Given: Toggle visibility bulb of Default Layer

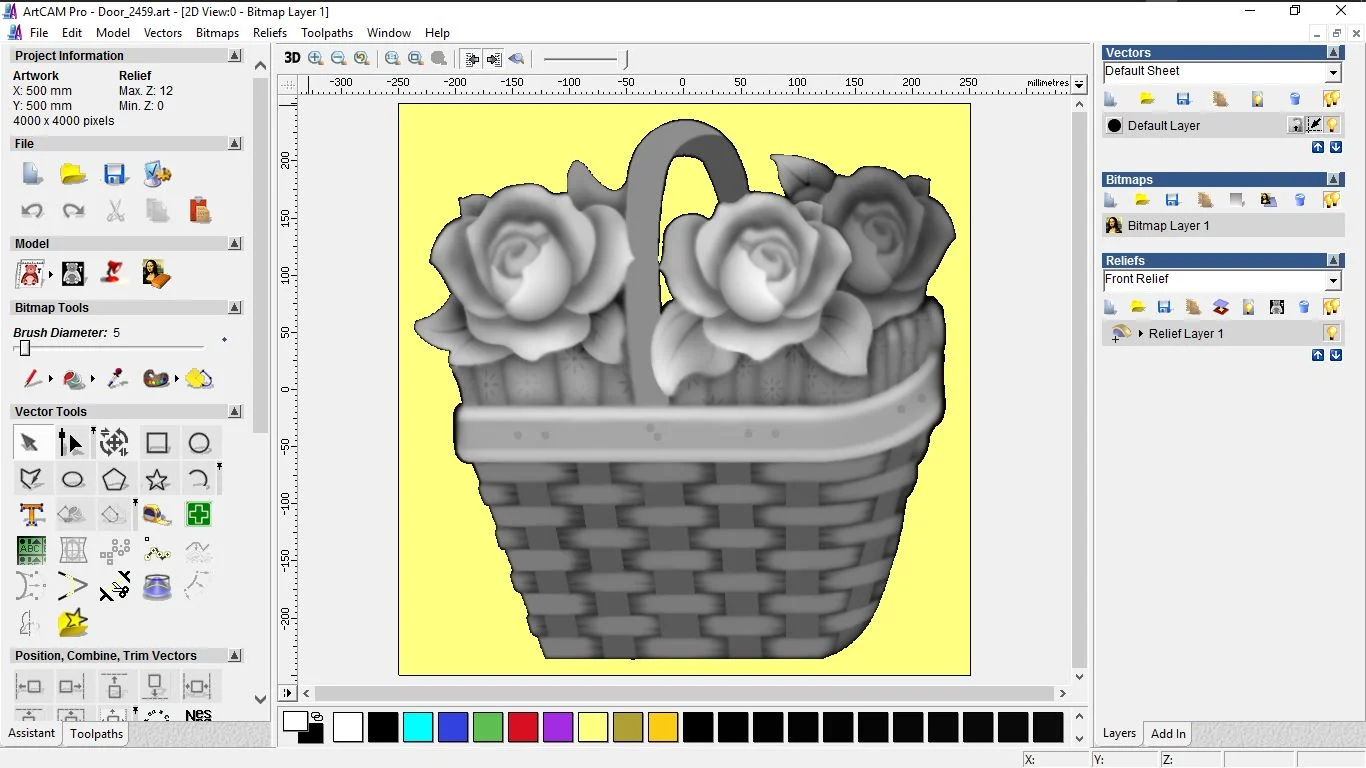Looking at the screenshot, I should (1332, 125).
